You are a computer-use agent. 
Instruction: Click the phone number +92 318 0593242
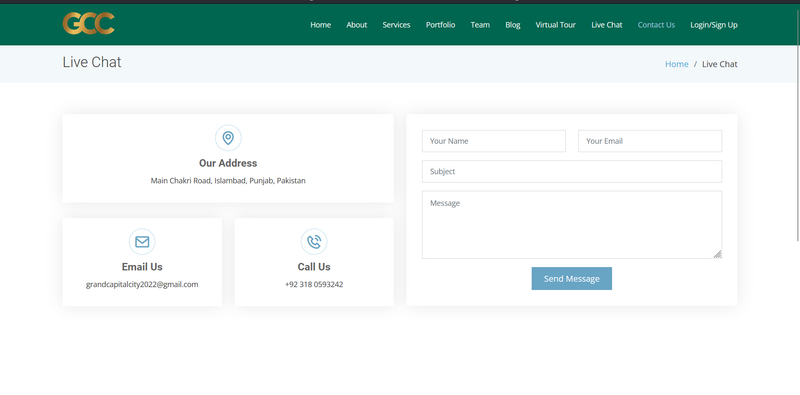point(314,284)
